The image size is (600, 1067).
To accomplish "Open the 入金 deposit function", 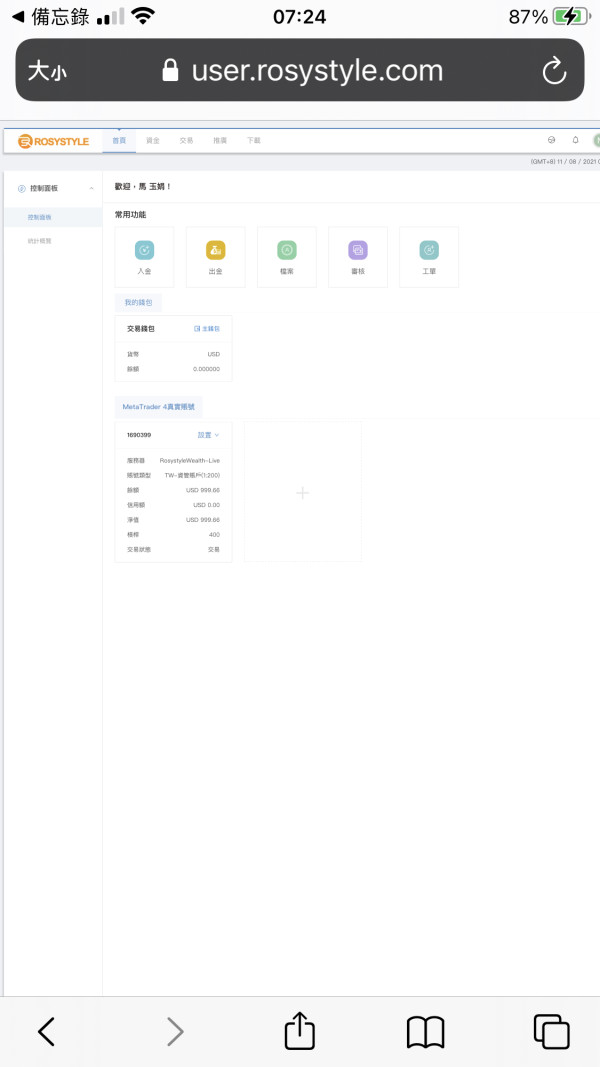I will pos(144,257).
